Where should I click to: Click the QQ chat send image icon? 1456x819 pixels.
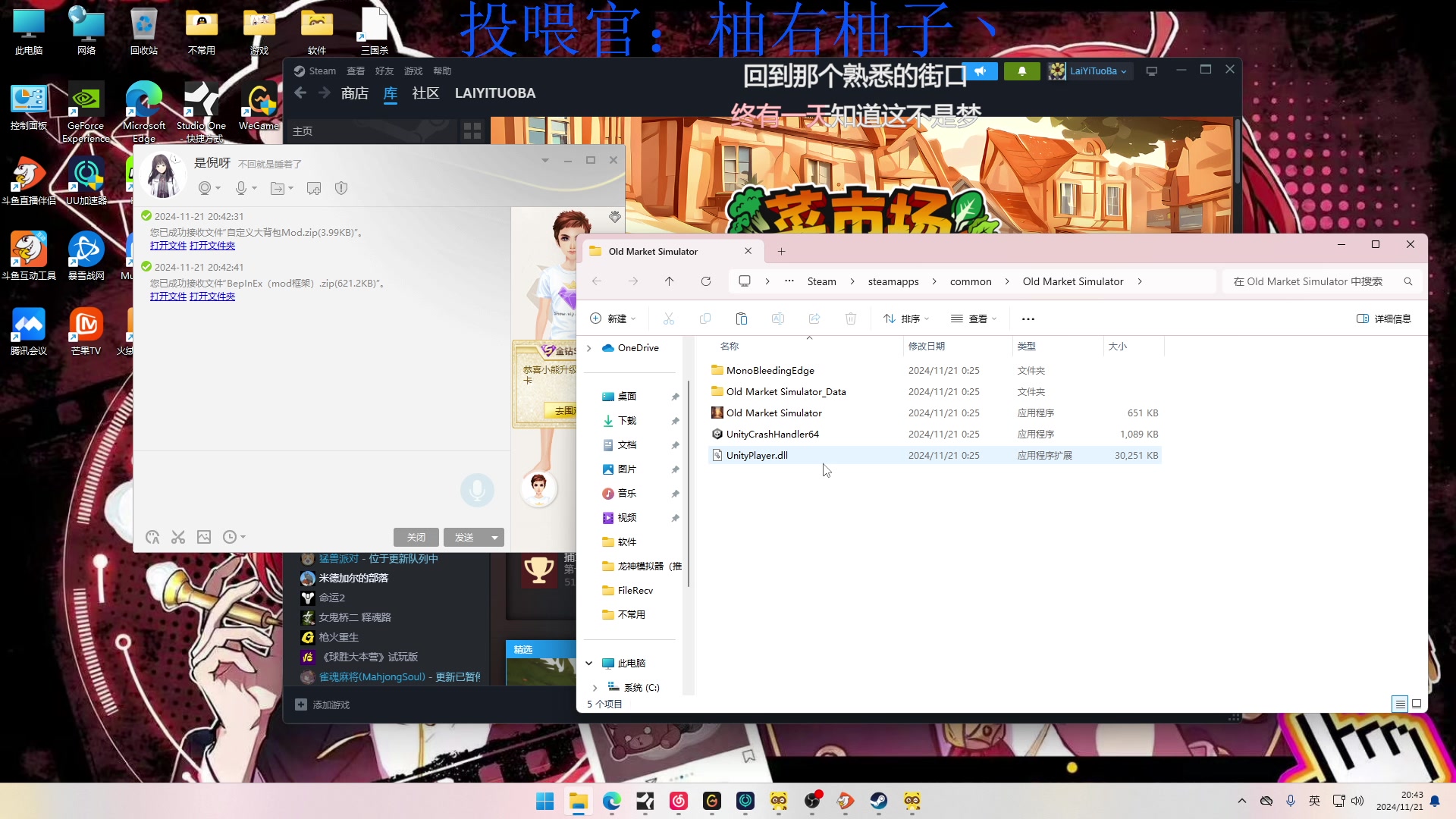point(204,537)
